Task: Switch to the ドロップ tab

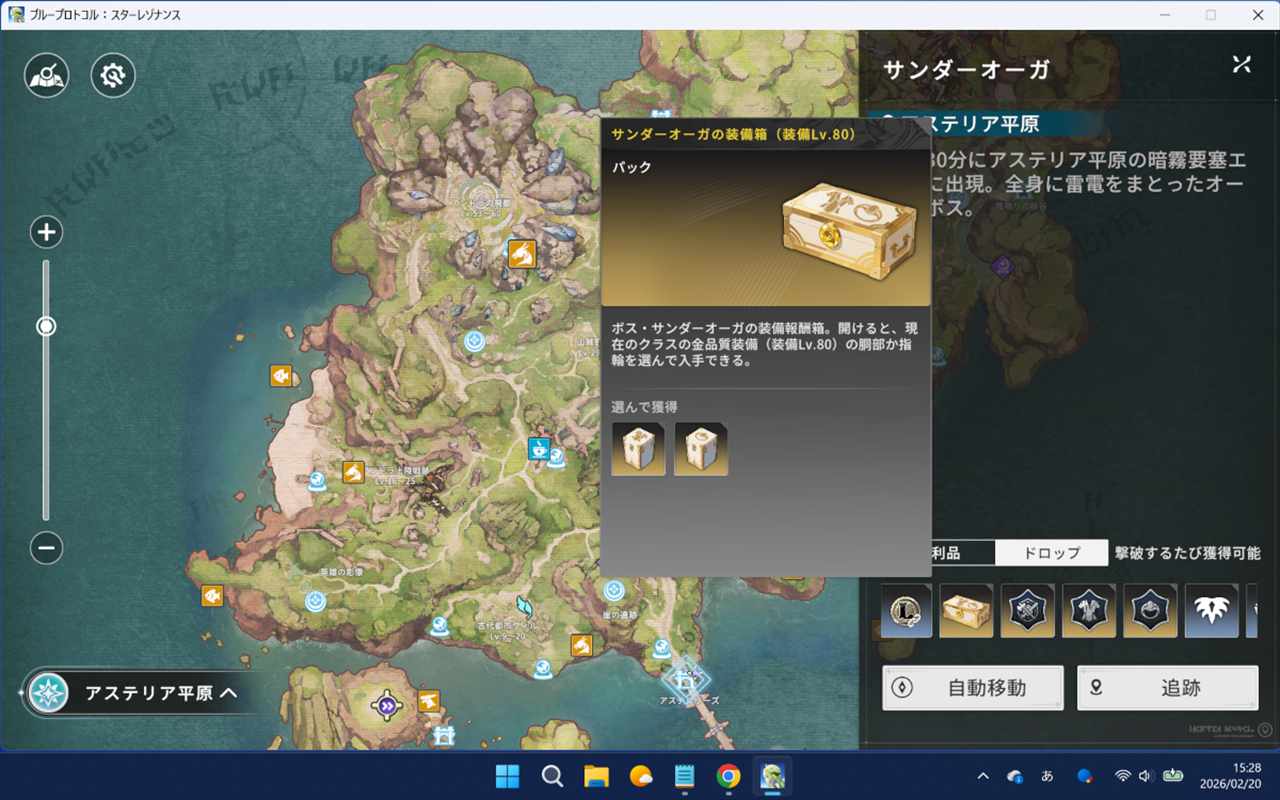Action: 1051,553
